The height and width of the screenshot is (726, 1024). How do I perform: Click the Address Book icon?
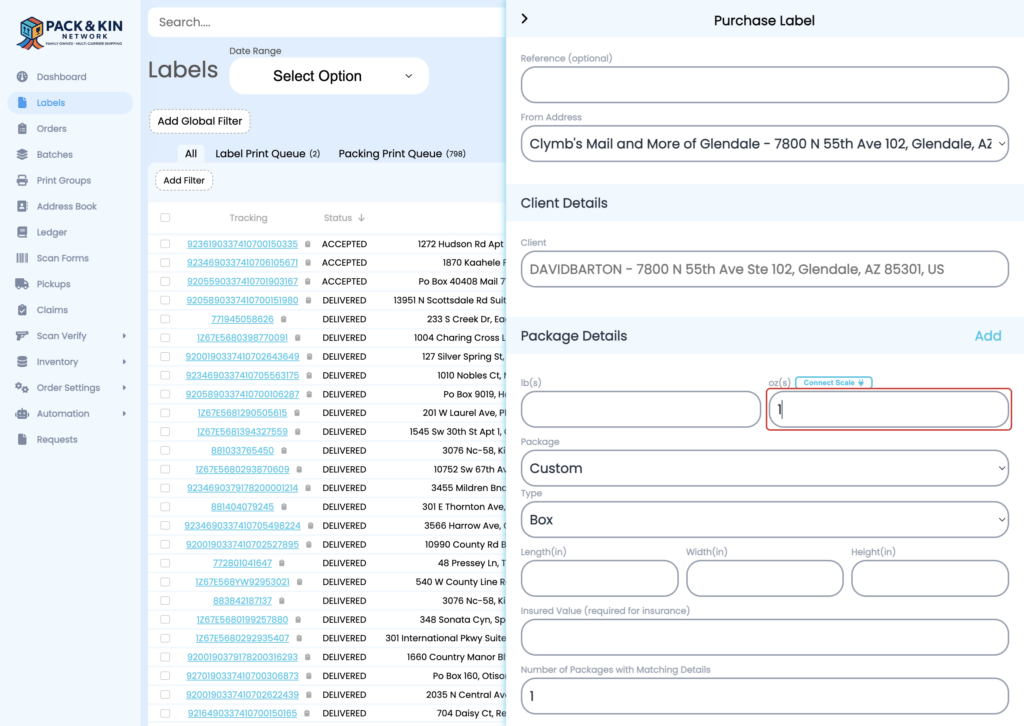[x=23, y=207]
